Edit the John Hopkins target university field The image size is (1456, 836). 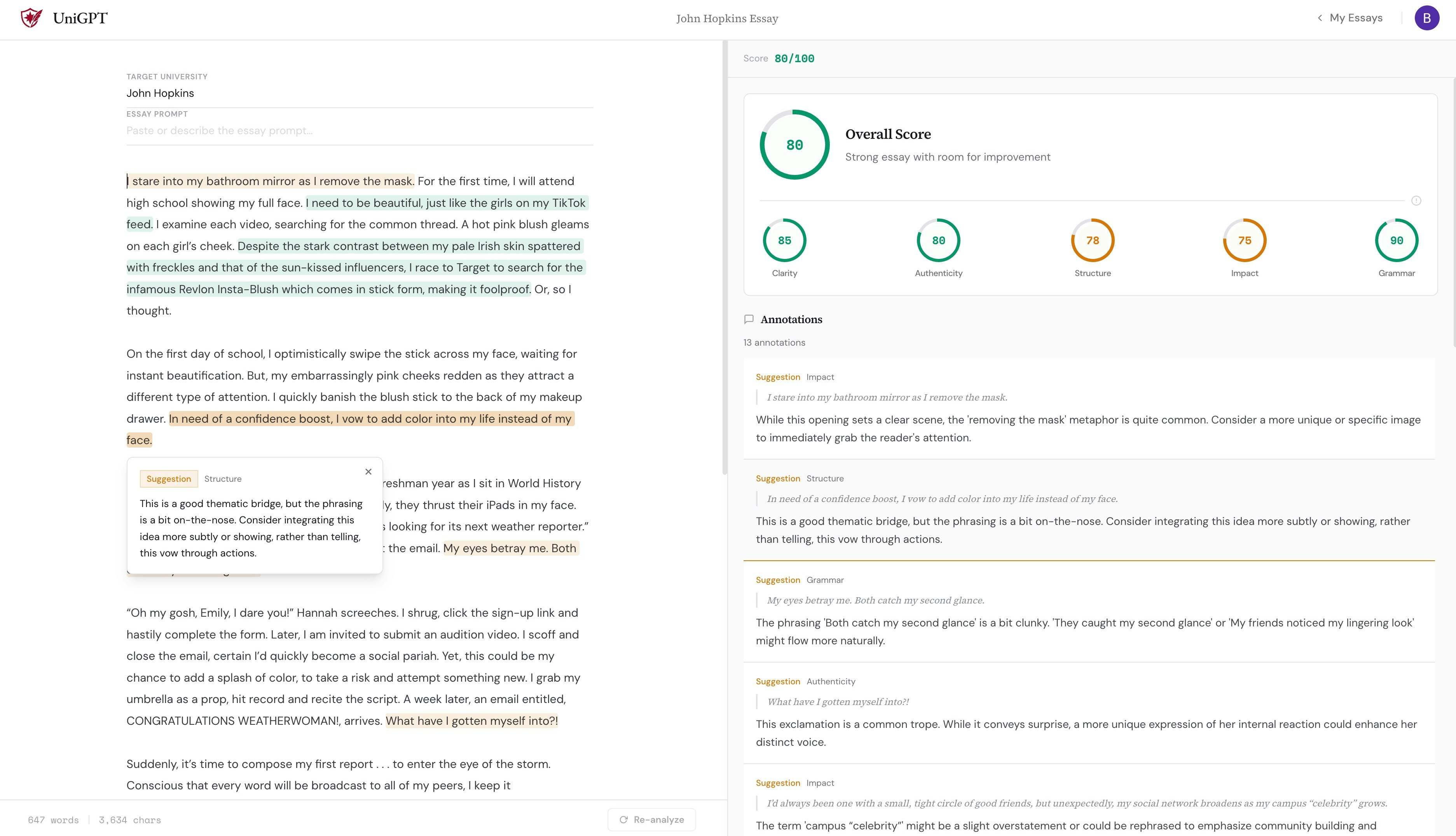[x=359, y=93]
